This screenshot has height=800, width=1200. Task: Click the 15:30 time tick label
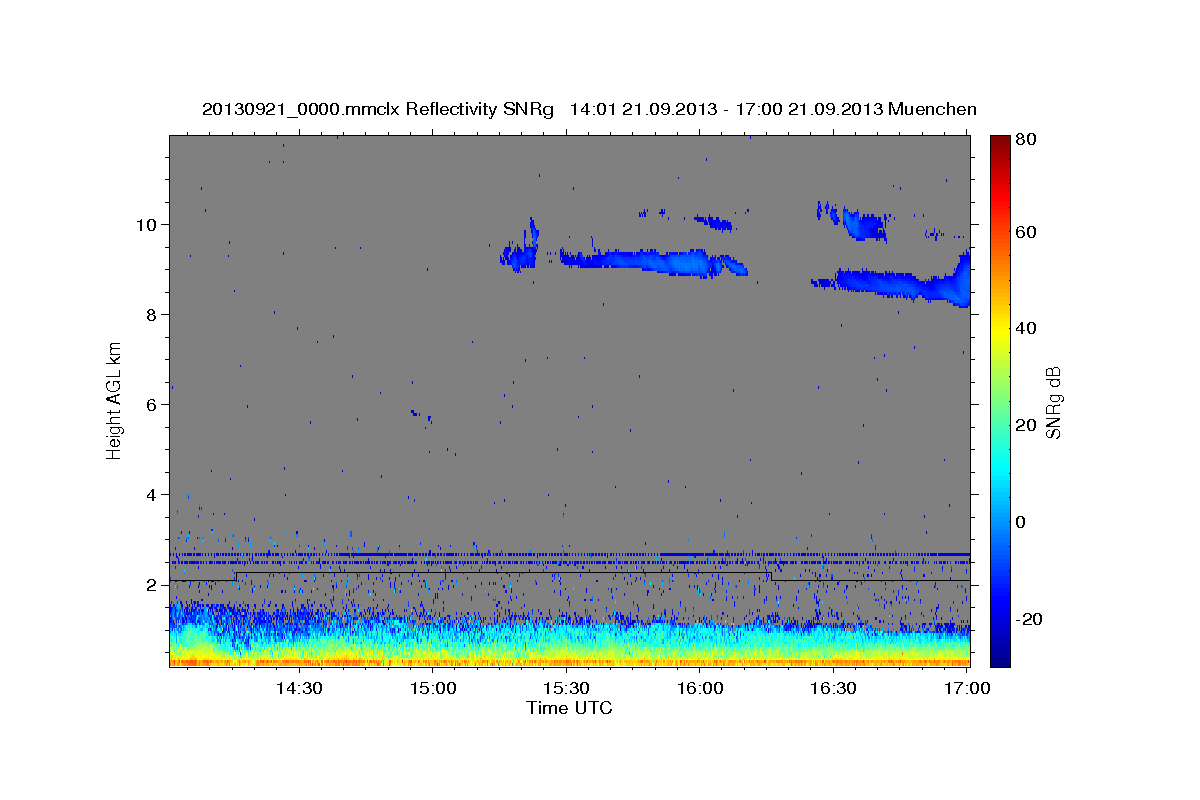(567, 688)
